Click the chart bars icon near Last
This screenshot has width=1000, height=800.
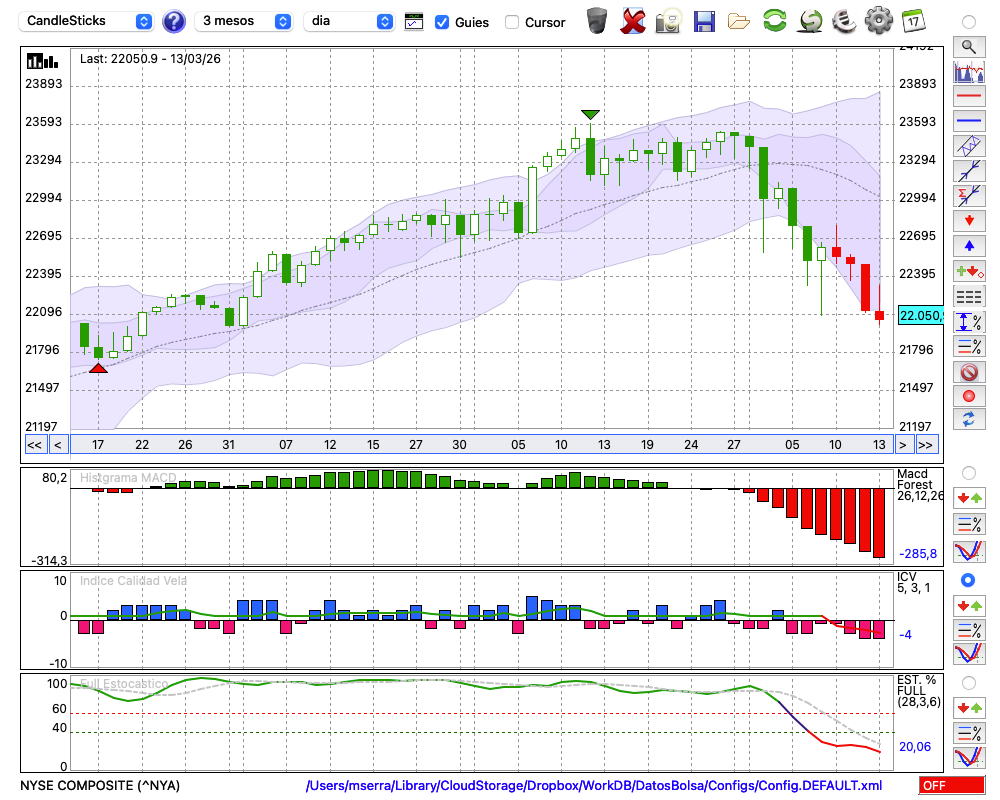coord(42,61)
